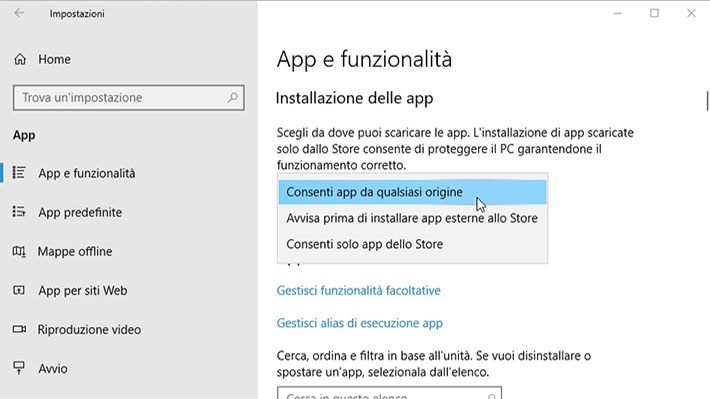This screenshot has width=710, height=399.
Task: Click the Riproduzione video camera icon
Action: pyautogui.click(x=19, y=329)
